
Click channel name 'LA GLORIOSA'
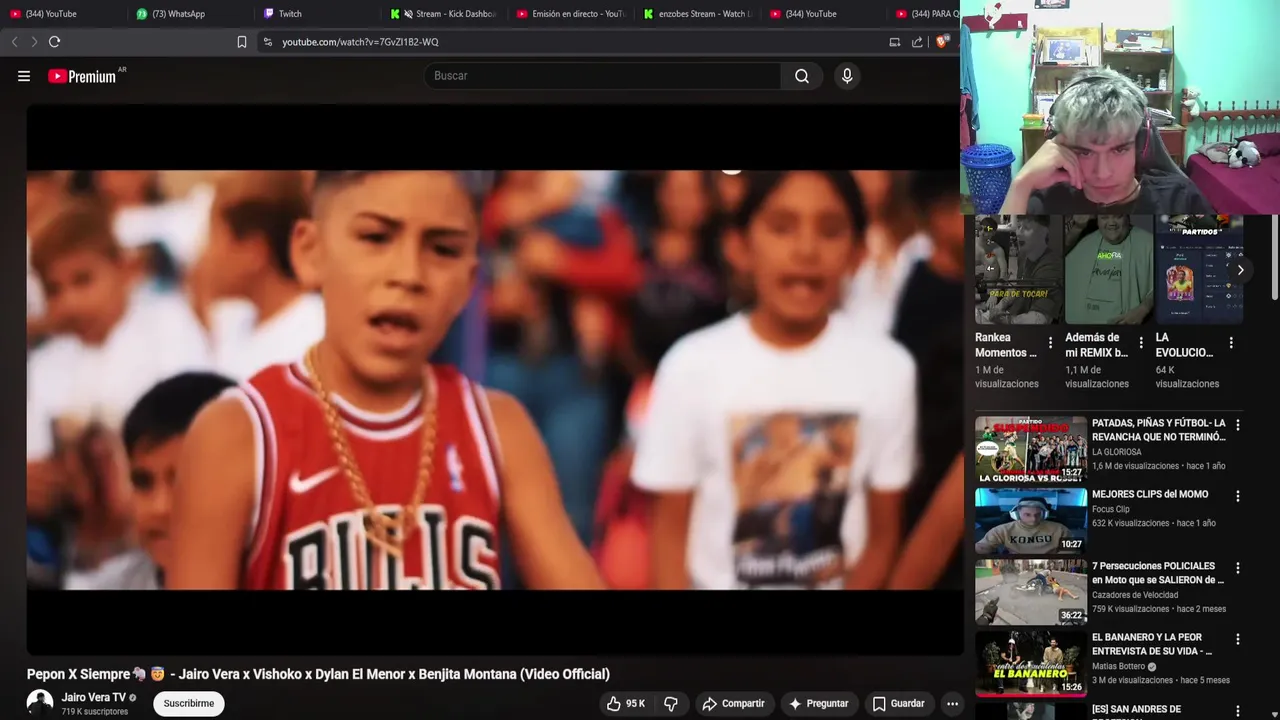[1117, 452]
